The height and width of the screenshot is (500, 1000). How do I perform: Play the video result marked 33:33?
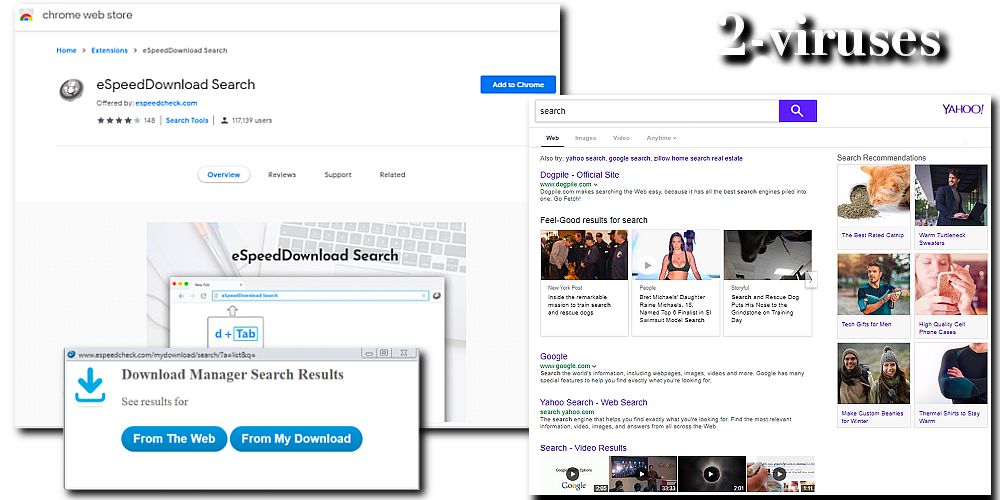[x=642, y=473]
